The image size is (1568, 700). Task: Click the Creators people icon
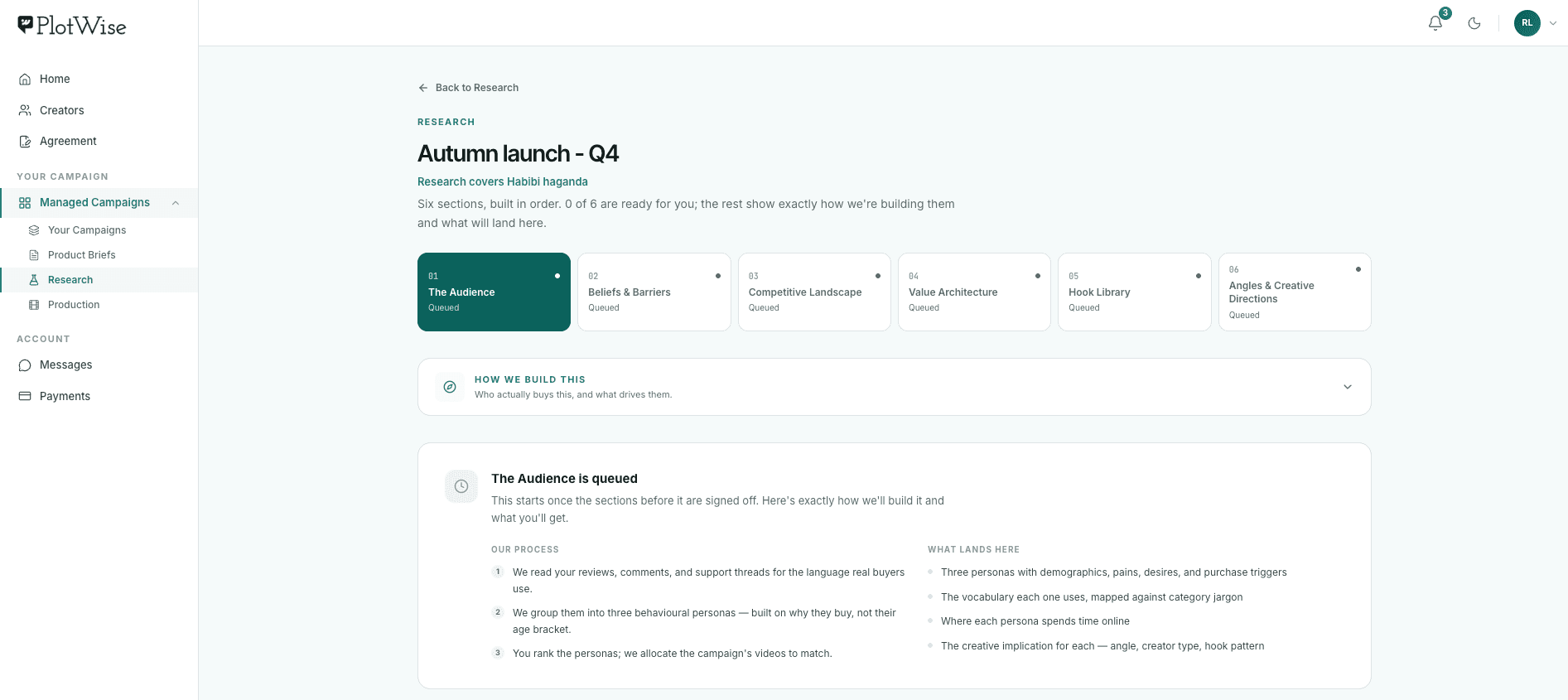pyautogui.click(x=25, y=110)
